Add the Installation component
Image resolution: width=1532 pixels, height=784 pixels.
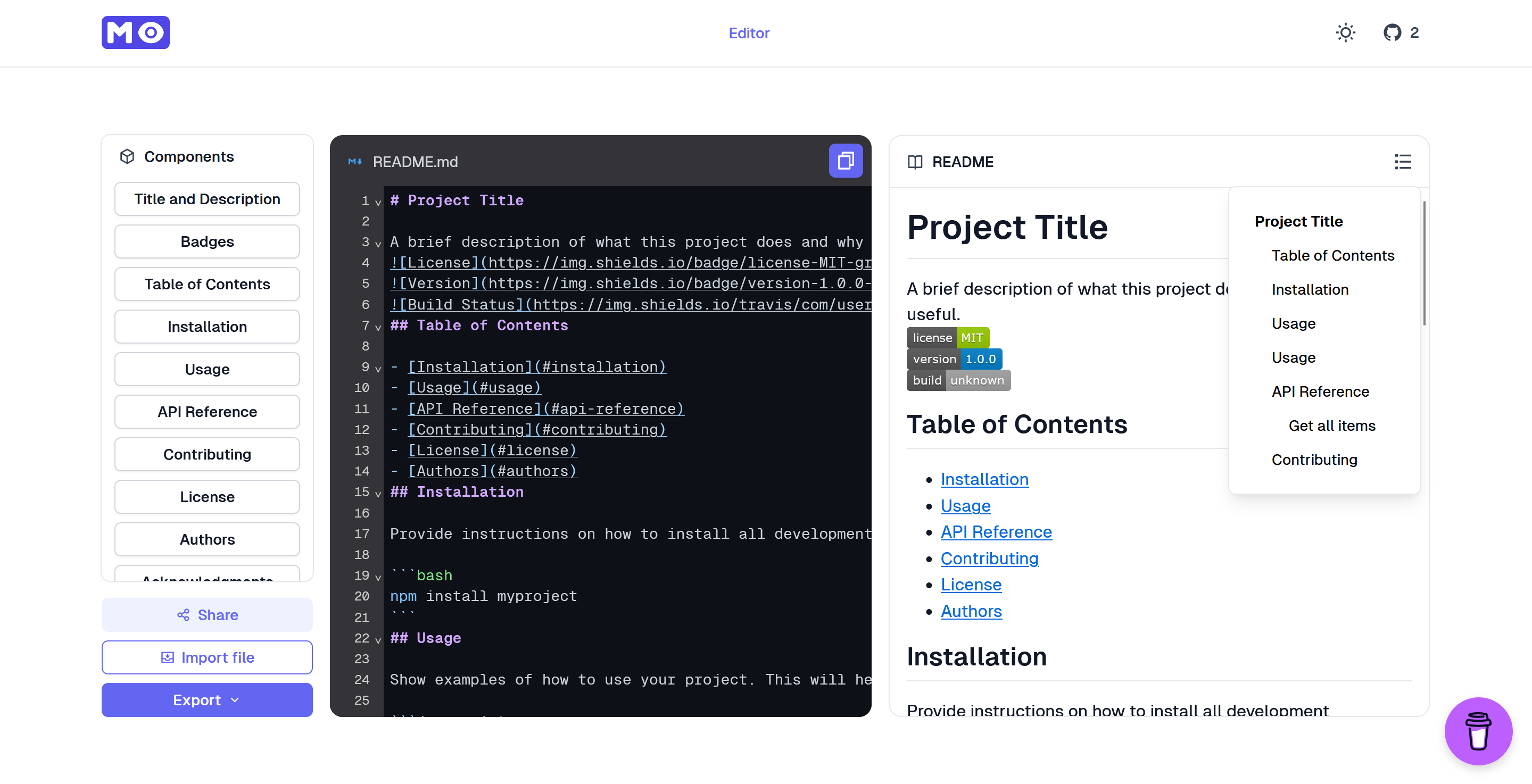pyautogui.click(x=207, y=327)
